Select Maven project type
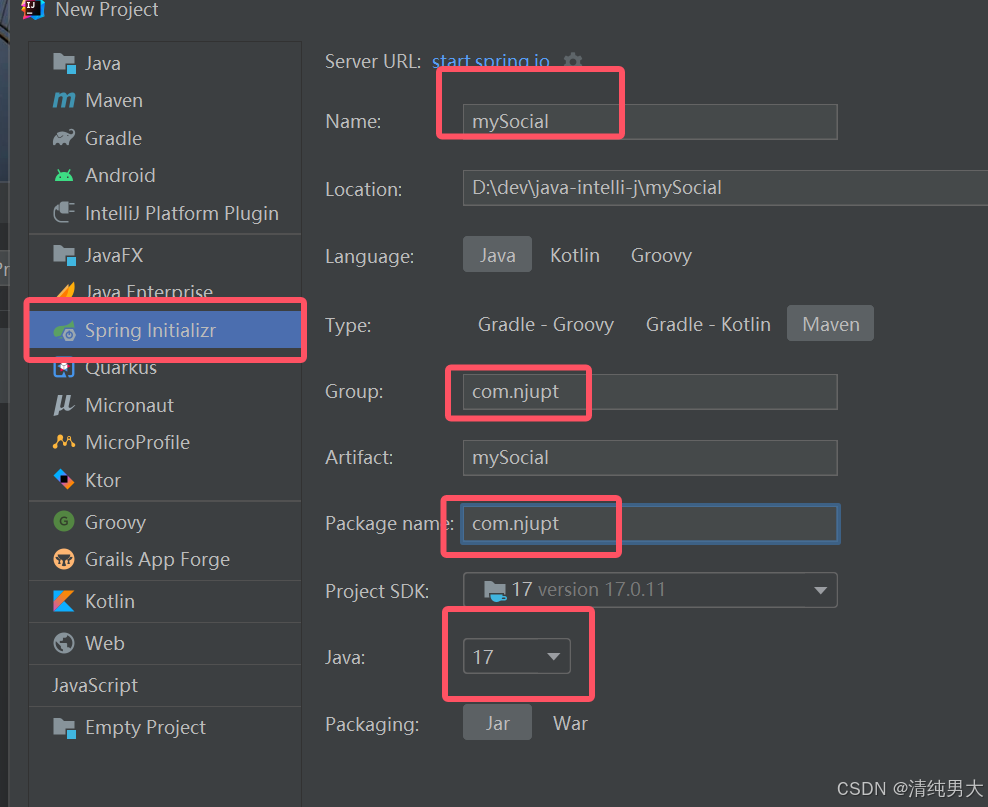The width and height of the screenshot is (988, 807). (x=165, y=100)
